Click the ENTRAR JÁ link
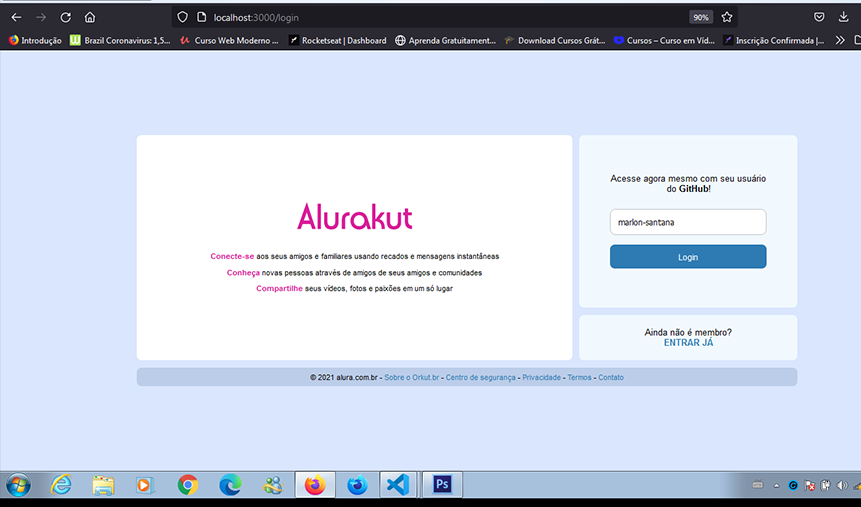This screenshot has width=861, height=507. (689, 343)
